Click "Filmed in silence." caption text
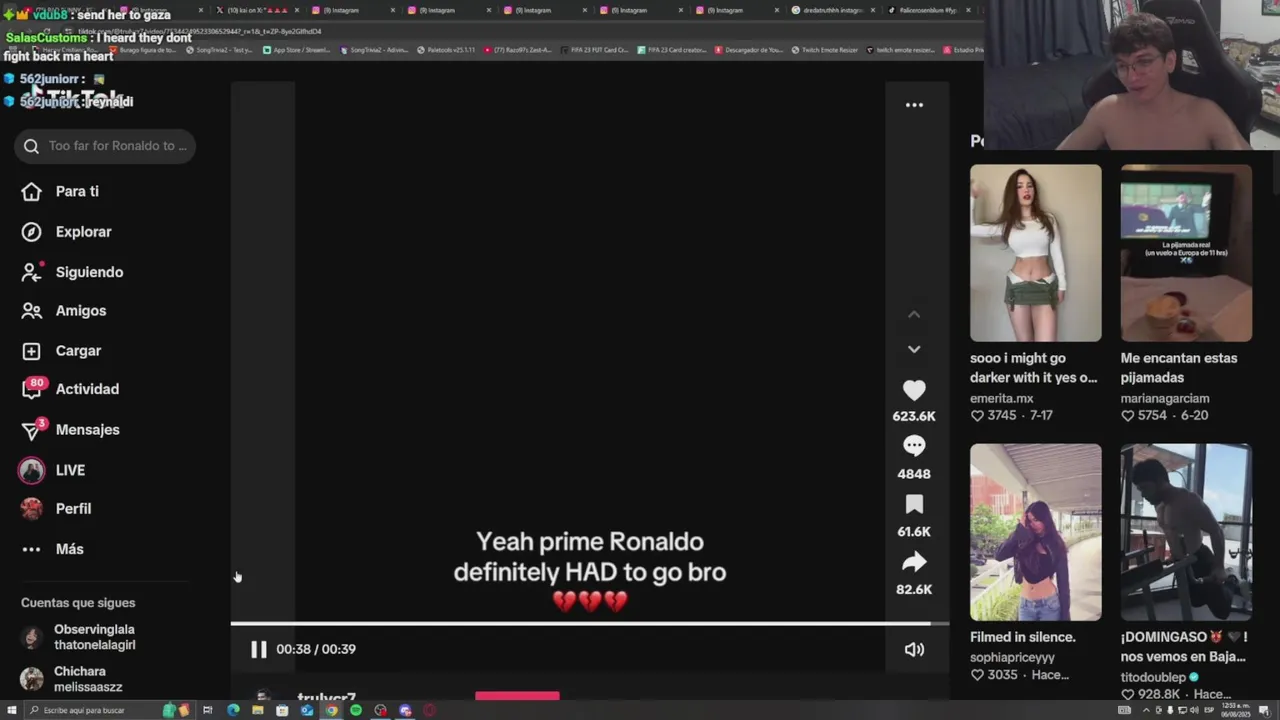1280x720 pixels. [x=1022, y=637]
